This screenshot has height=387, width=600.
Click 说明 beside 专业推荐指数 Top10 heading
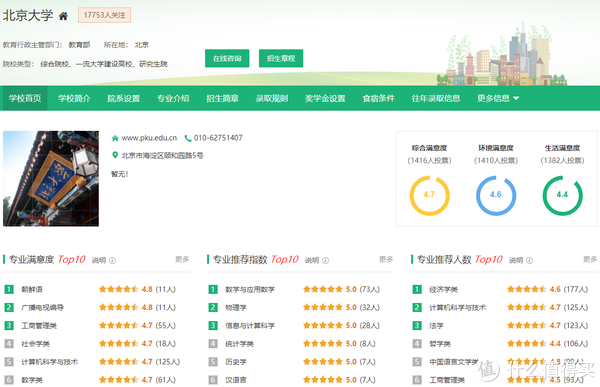point(312,260)
